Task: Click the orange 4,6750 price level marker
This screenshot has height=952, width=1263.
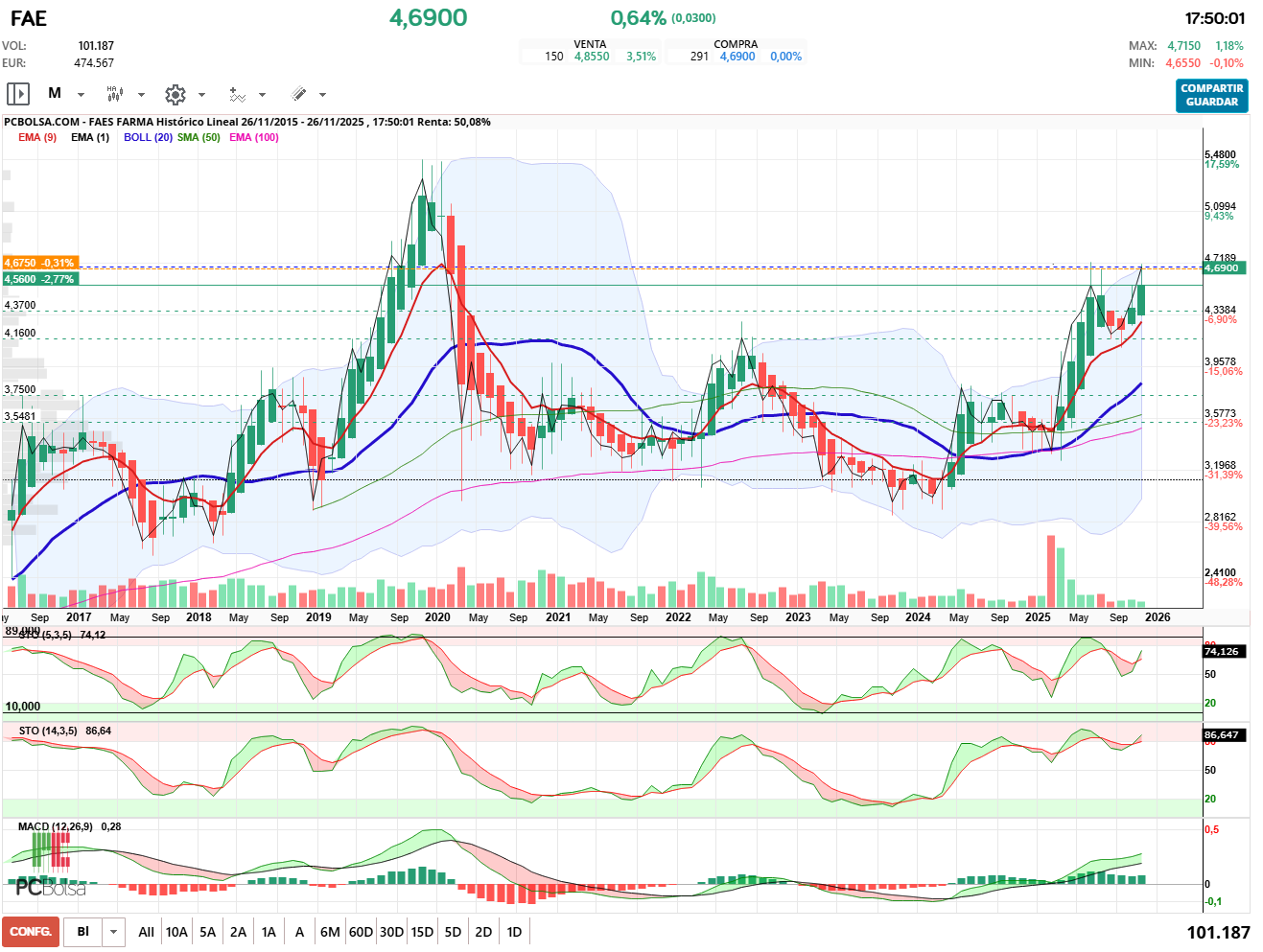Action: pos(39,263)
